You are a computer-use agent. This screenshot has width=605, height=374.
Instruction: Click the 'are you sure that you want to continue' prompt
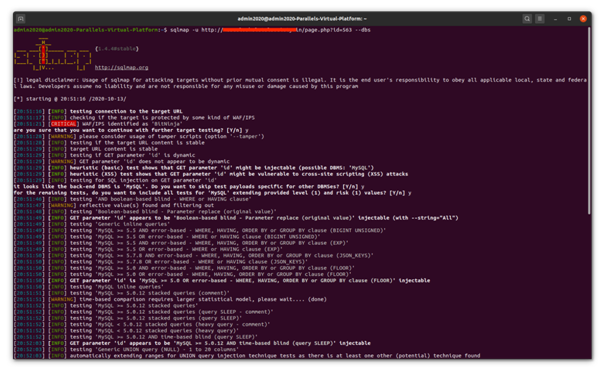[131, 130]
